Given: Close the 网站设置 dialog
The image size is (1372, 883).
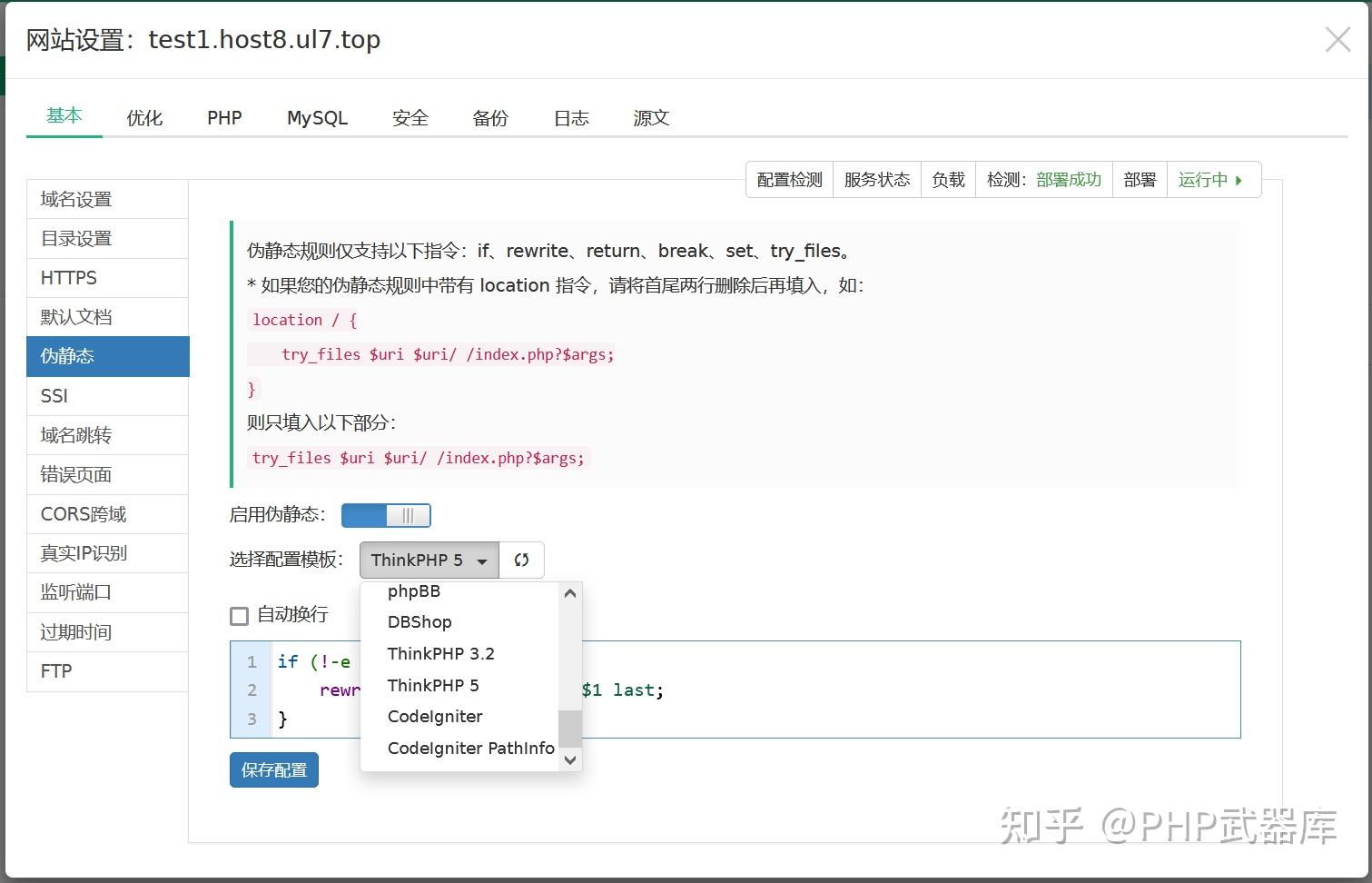Looking at the screenshot, I should click(x=1337, y=39).
